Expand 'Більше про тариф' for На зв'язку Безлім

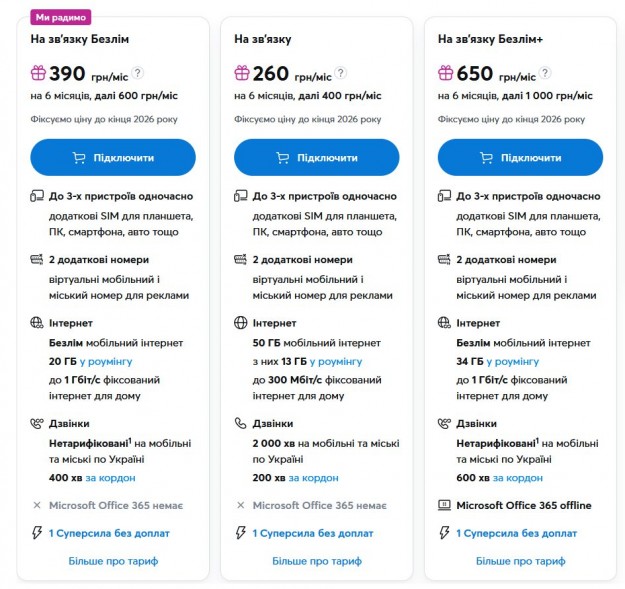pos(113,561)
